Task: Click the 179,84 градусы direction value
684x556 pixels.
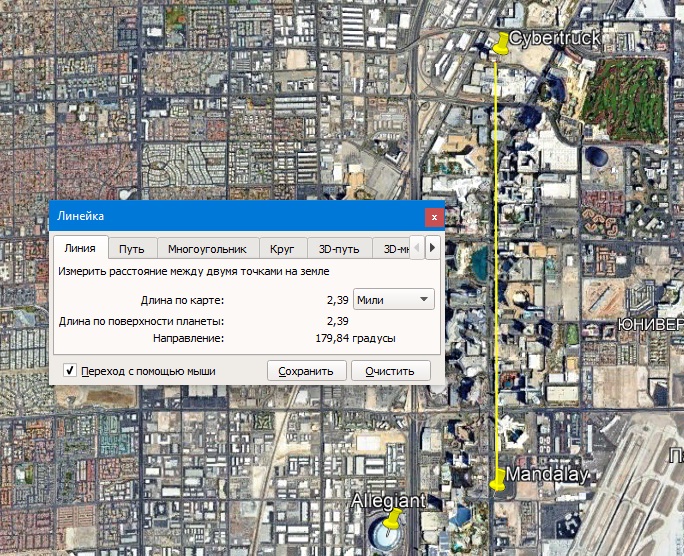Action: pos(356,338)
